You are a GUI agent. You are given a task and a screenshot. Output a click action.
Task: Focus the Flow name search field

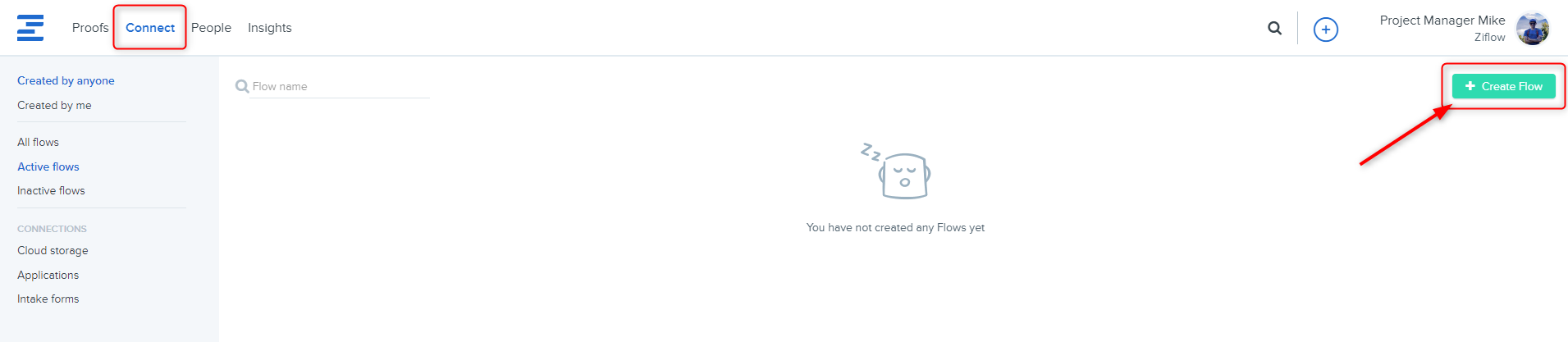[341, 86]
